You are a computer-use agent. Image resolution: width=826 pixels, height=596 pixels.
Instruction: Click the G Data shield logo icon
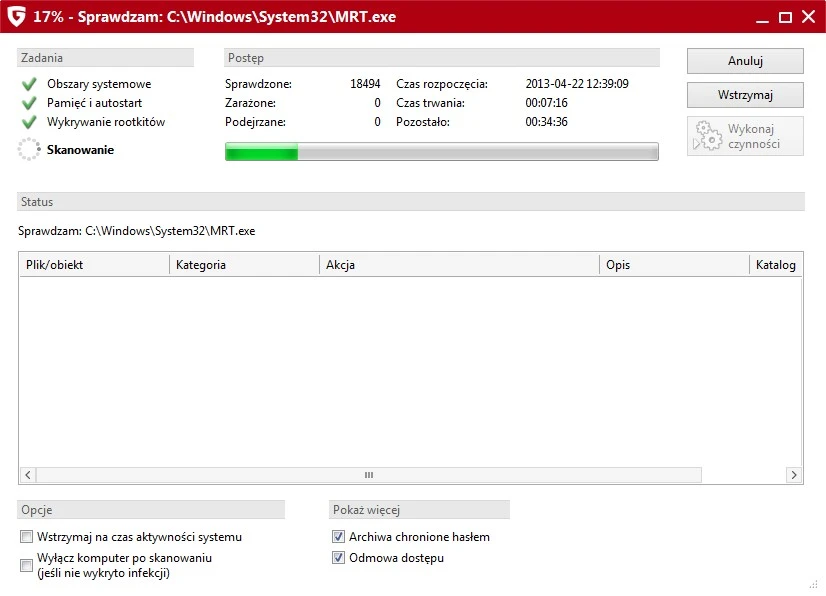click(x=16, y=17)
